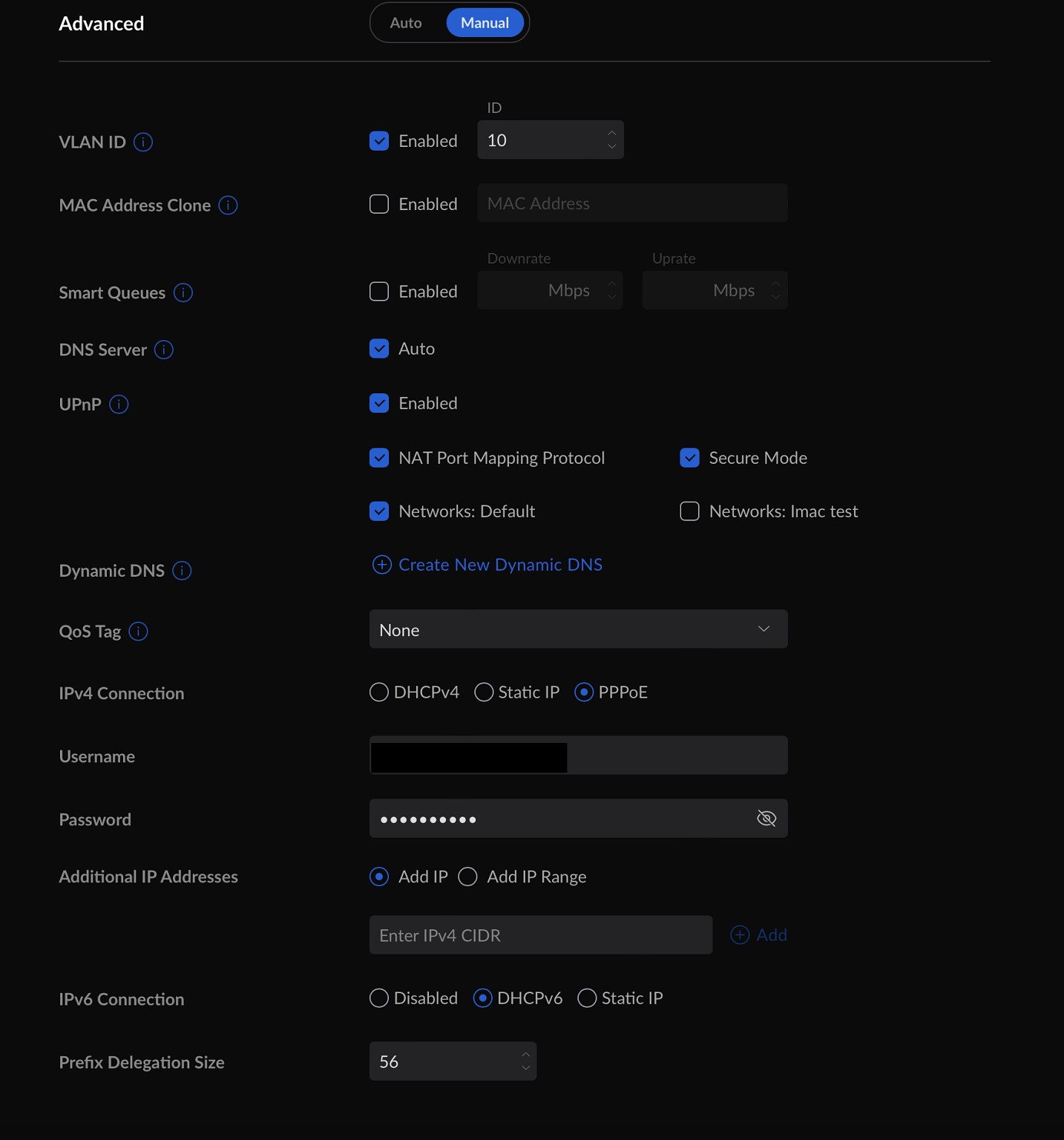The image size is (1064, 1140).
Task: Click the DNS Server info icon
Action: pos(164,350)
